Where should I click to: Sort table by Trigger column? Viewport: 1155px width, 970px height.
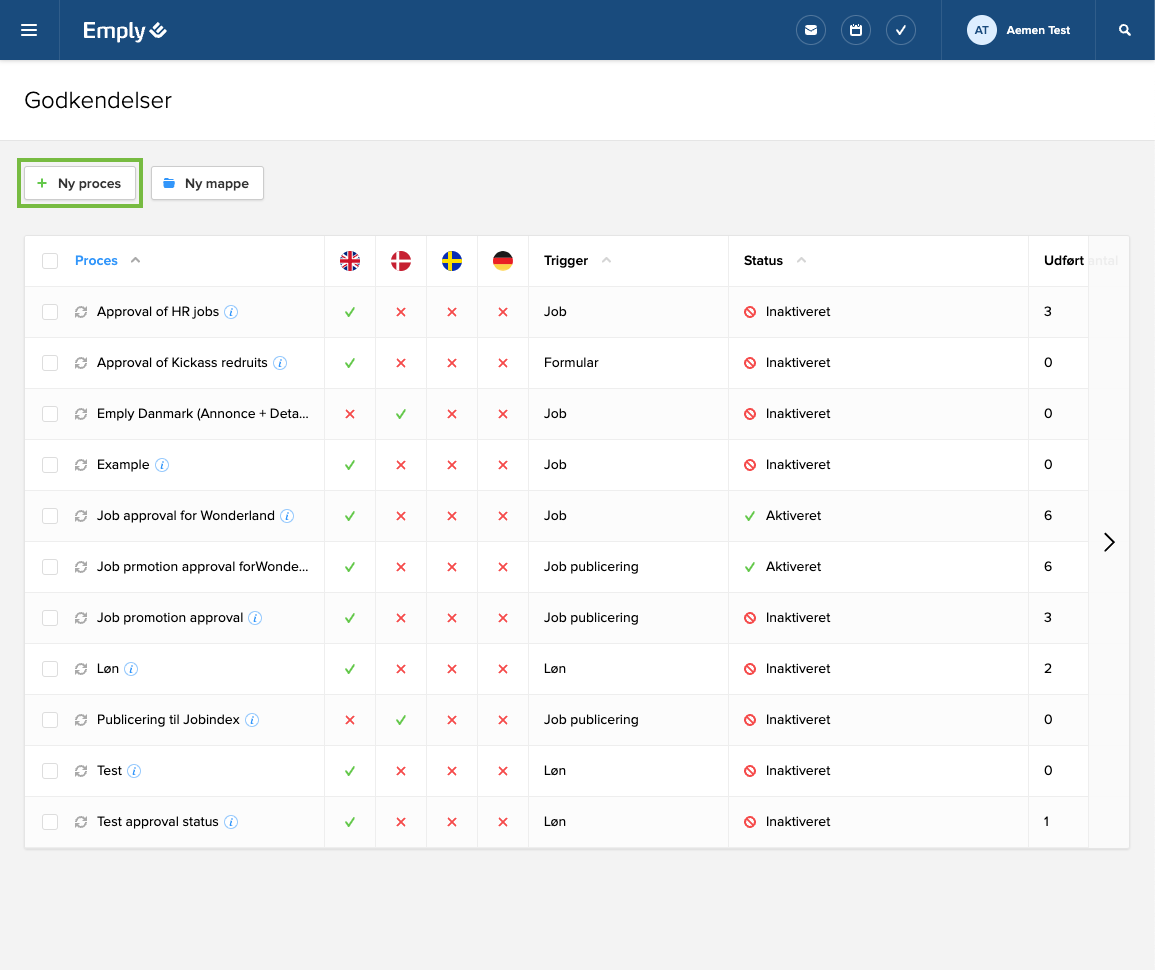click(566, 261)
